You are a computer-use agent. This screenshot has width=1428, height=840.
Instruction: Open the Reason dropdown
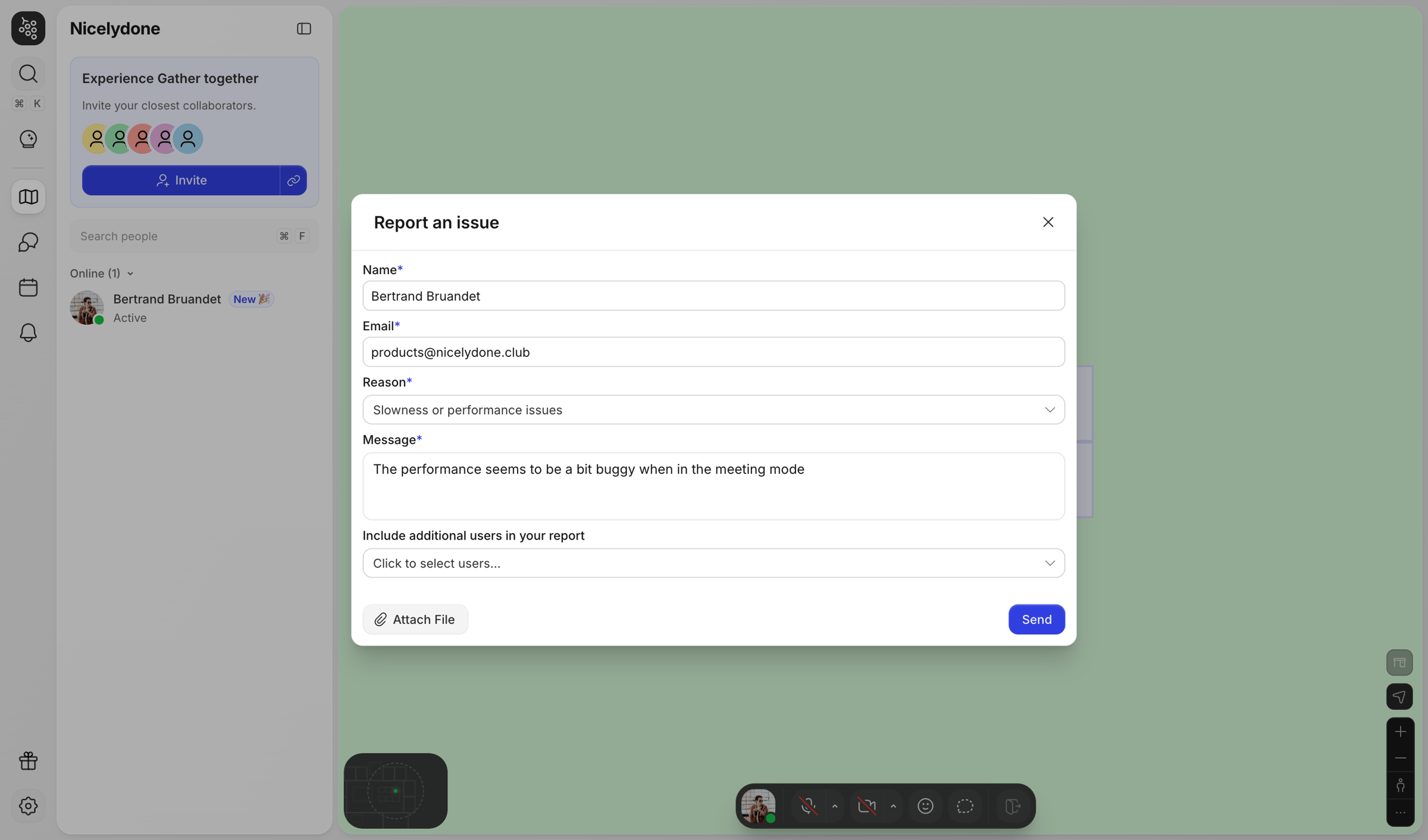coord(713,410)
